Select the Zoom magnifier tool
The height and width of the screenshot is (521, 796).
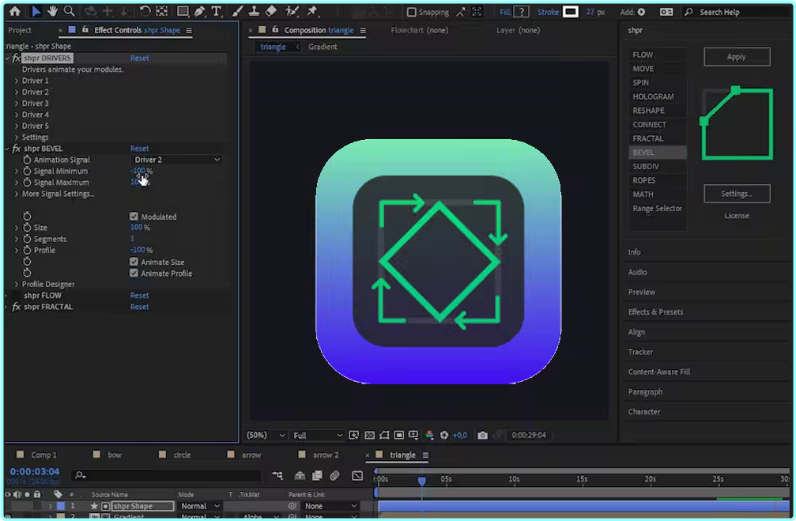[x=69, y=12]
